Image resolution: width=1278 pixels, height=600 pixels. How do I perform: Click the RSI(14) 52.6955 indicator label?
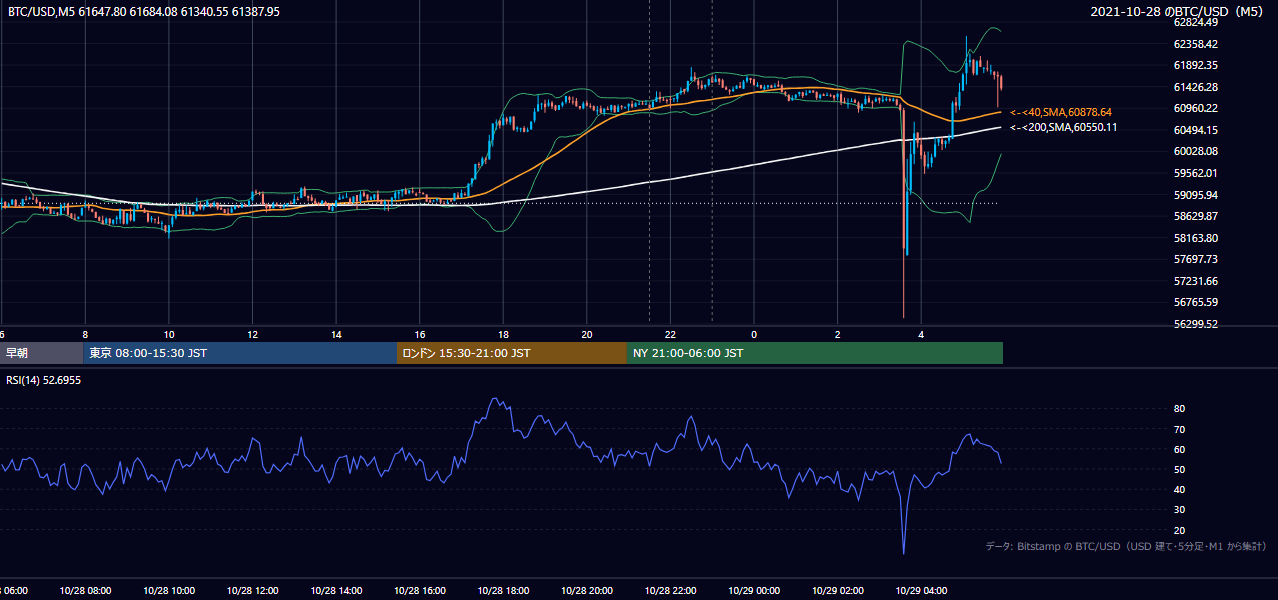[x=43, y=380]
